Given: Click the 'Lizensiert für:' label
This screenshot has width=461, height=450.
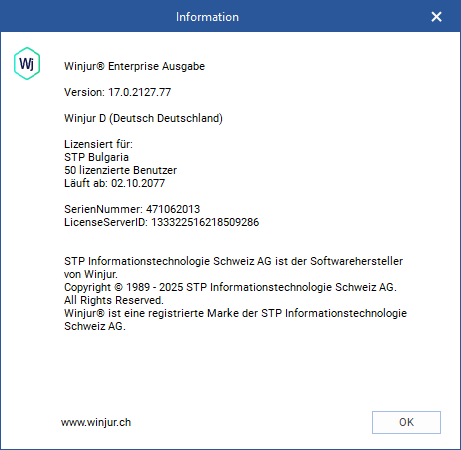Looking at the screenshot, I should 98,144.
